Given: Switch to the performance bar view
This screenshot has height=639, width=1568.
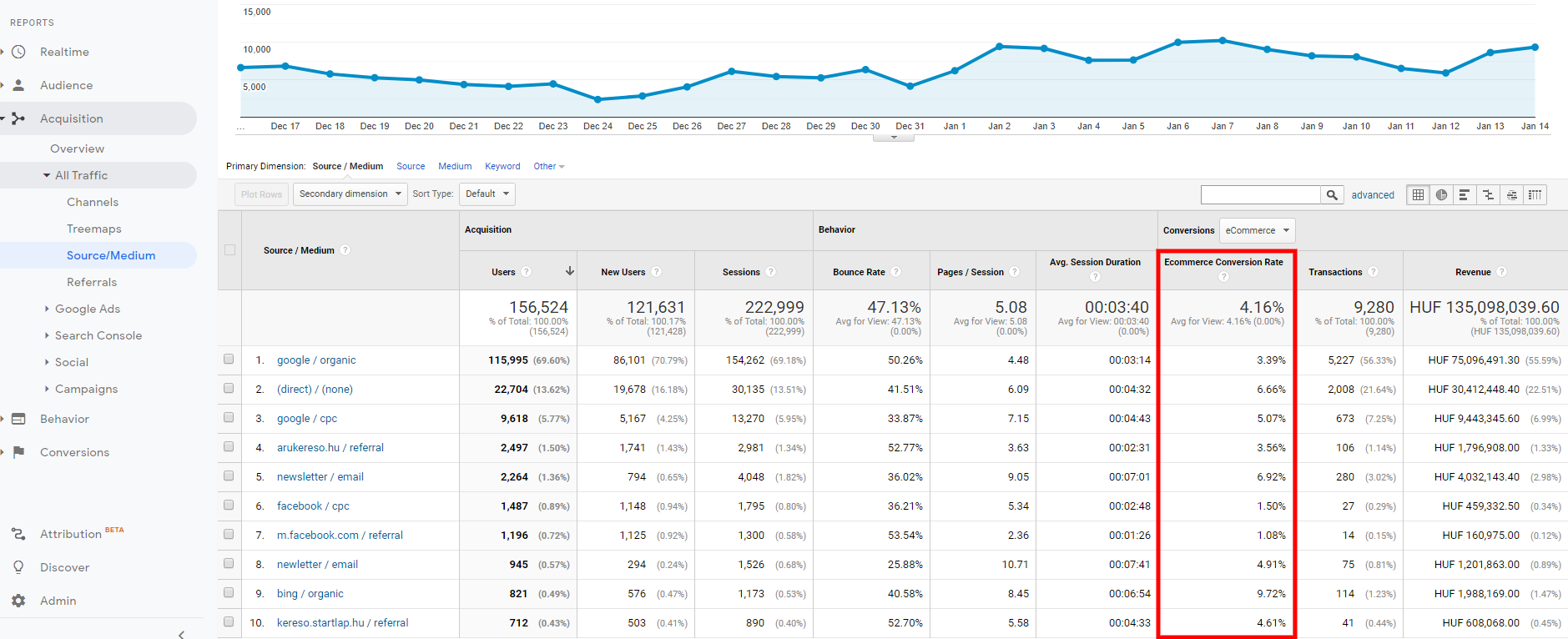Looking at the screenshot, I should pos(1464,195).
